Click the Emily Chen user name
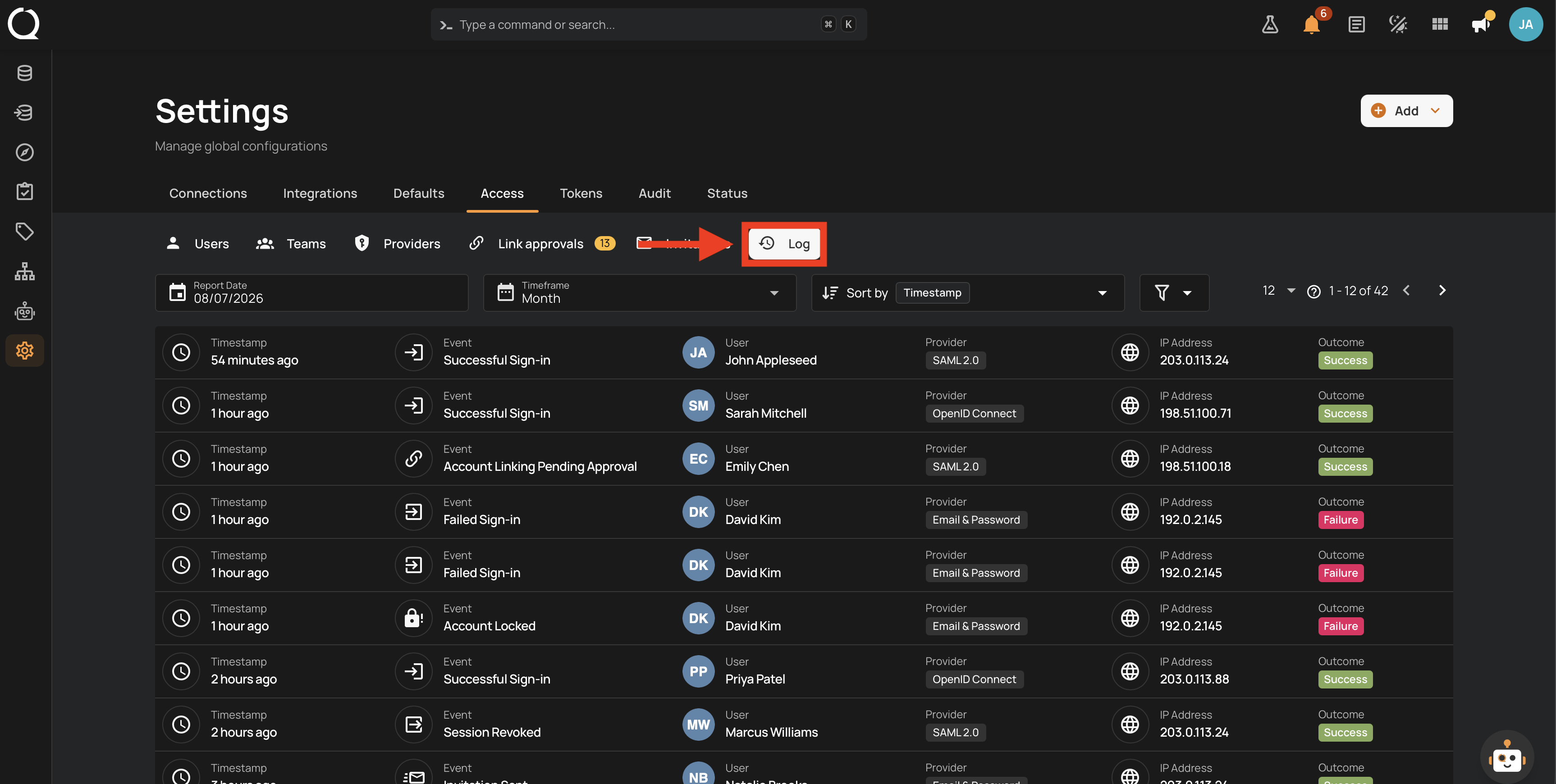Viewport: 1556px width, 784px height. tap(757, 466)
